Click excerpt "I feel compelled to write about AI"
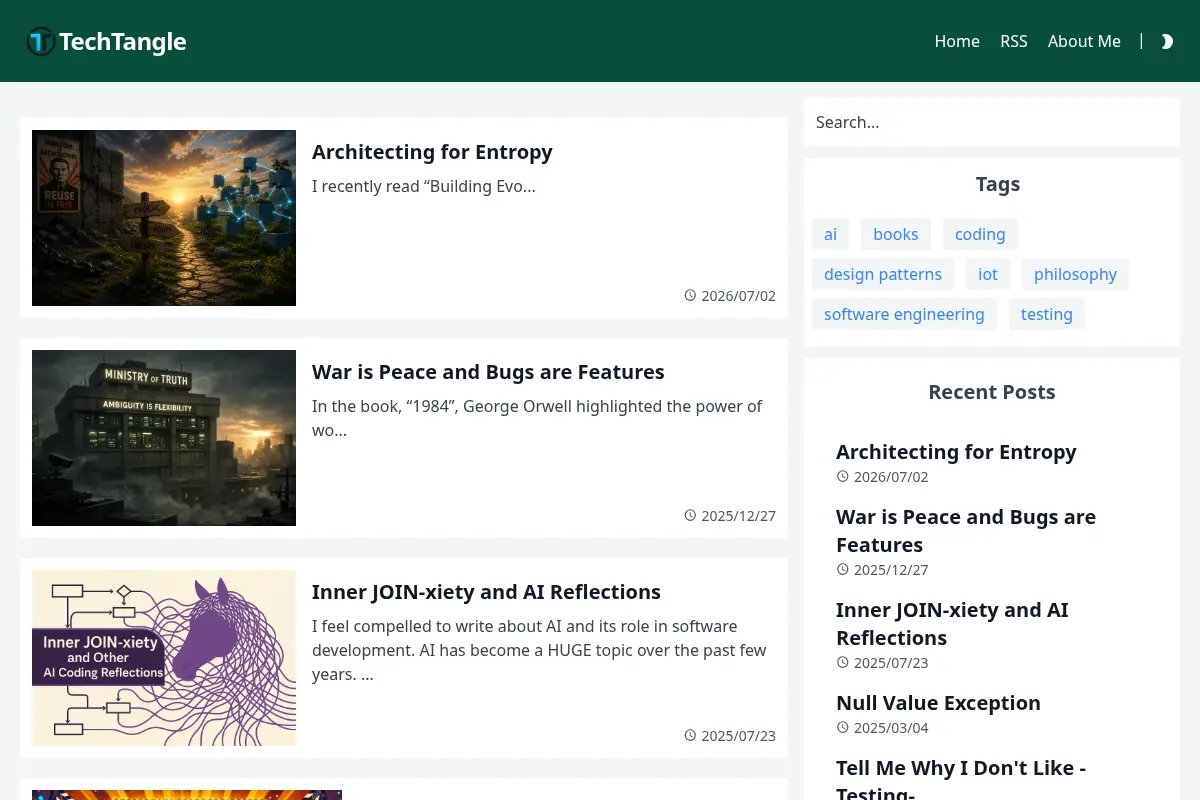 539,650
